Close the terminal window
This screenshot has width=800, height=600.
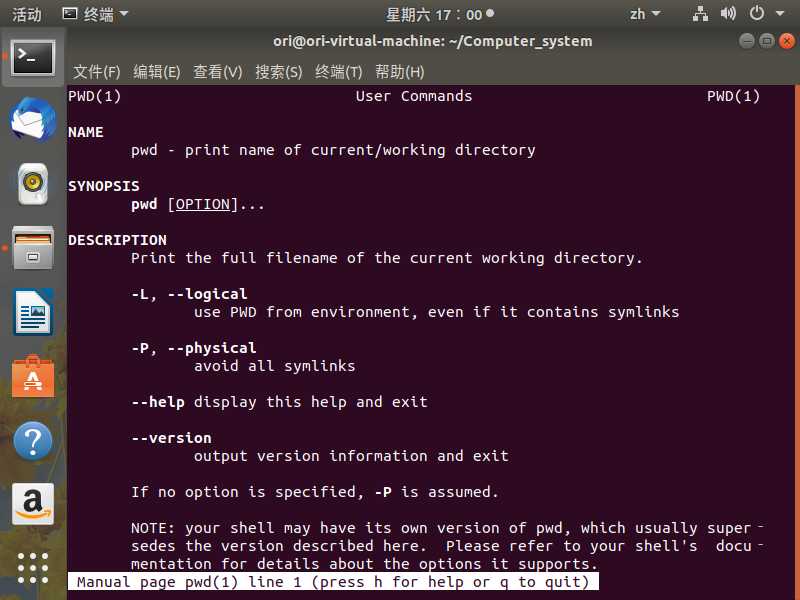787,41
